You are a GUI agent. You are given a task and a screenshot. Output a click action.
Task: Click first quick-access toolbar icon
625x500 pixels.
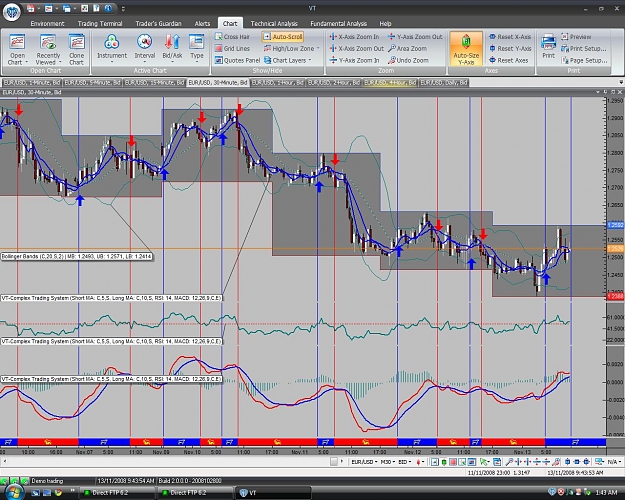click(x=31, y=8)
